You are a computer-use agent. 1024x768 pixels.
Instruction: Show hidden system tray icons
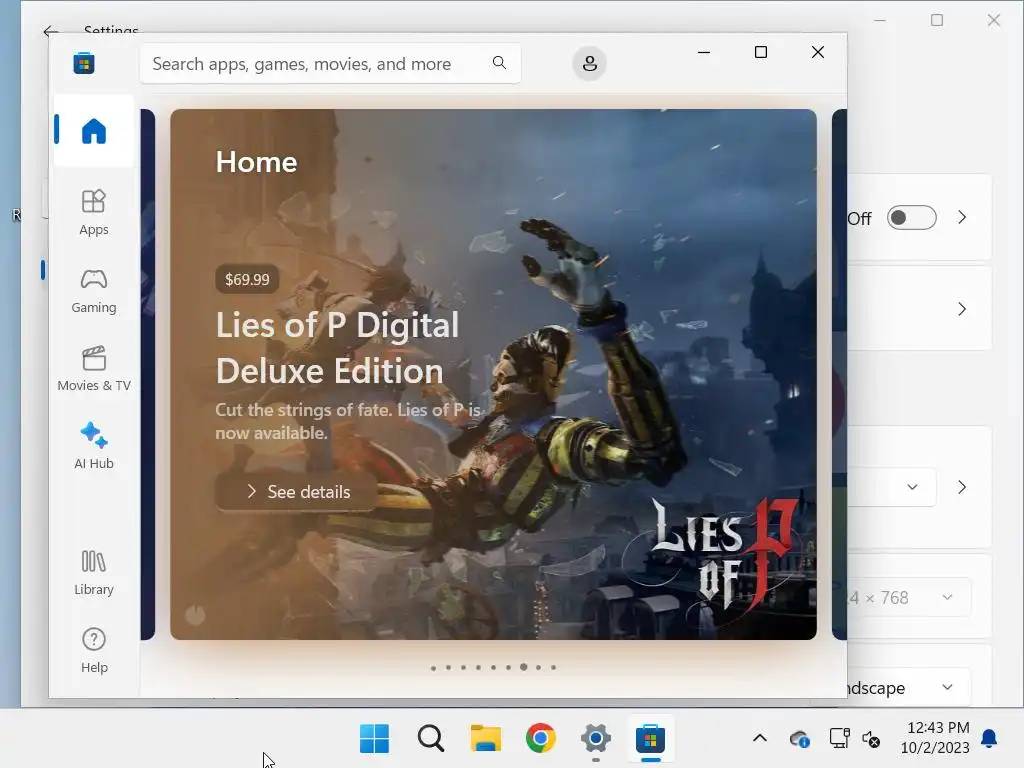click(x=760, y=739)
